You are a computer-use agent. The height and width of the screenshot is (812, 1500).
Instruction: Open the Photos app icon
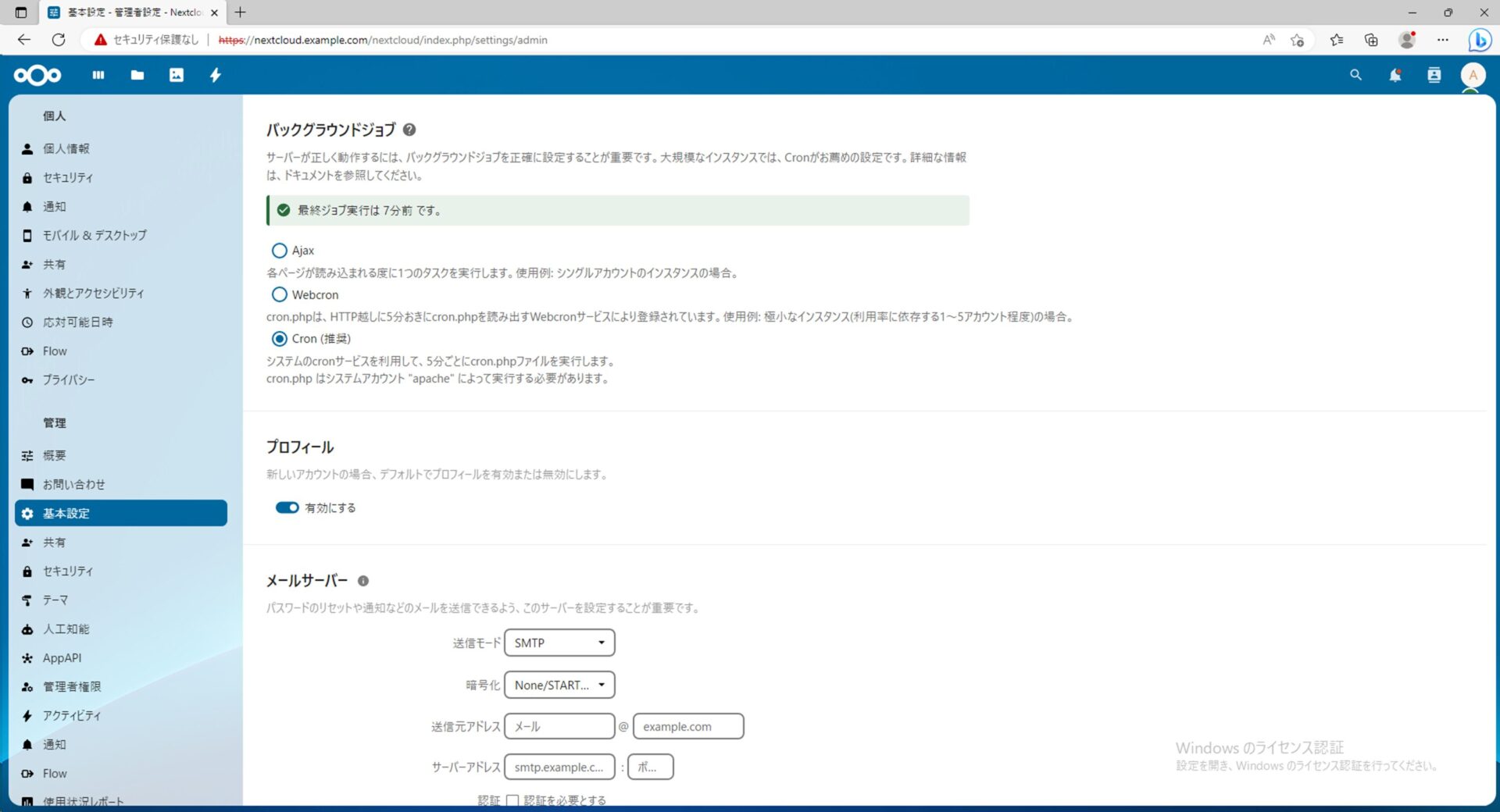(177, 75)
